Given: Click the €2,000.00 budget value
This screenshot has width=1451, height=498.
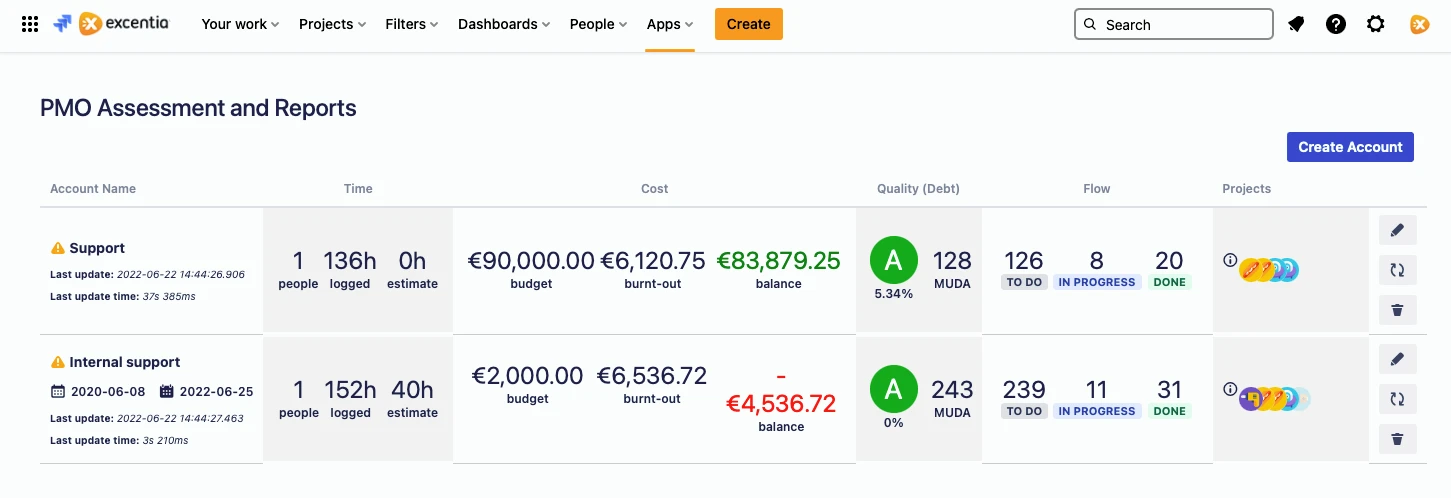Looking at the screenshot, I should pos(527,376).
